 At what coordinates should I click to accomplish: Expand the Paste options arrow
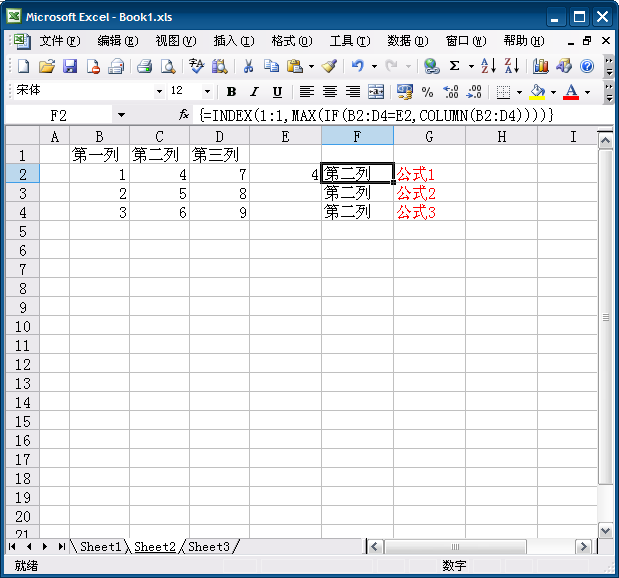pos(311,66)
